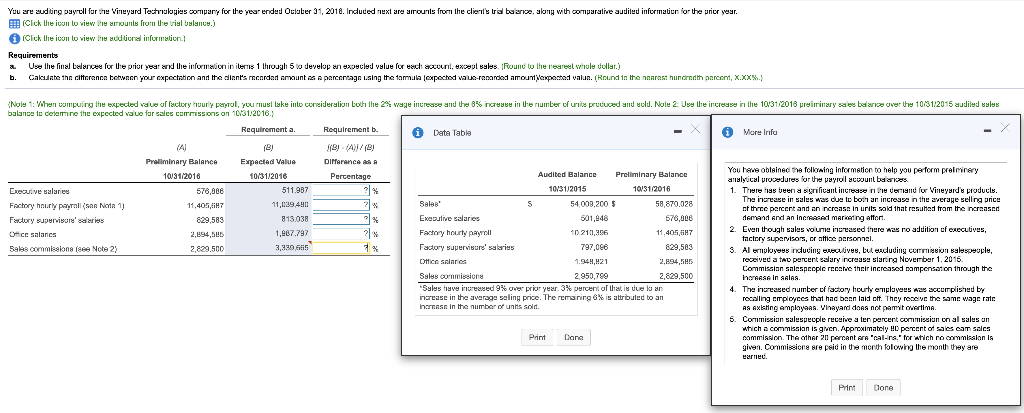The image size is (1024, 413).
Task: Click the trial balance data table icon
Action: pyautogui.click(x=13, y=24)
